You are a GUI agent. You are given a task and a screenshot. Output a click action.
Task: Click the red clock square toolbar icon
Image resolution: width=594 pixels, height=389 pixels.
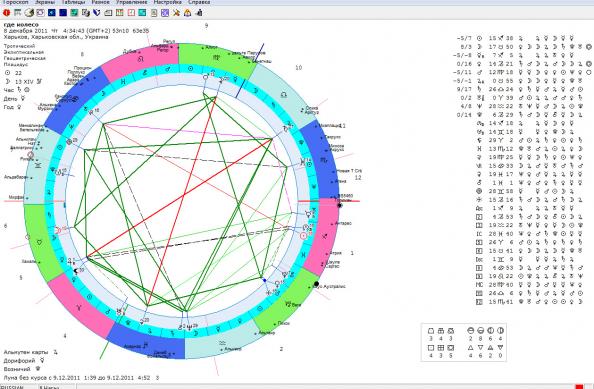click(x=131, y=13)
